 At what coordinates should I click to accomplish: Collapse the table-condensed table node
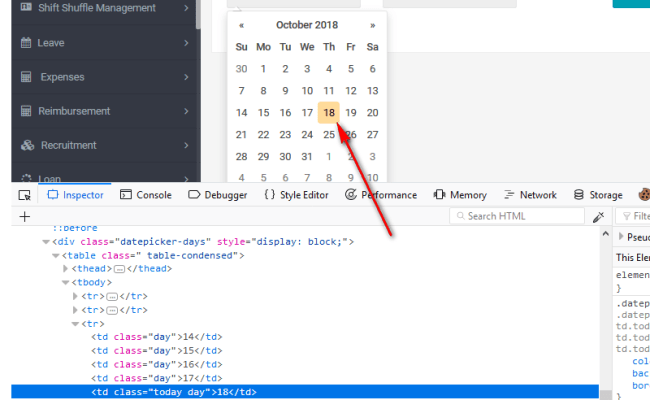click(56, 256)
